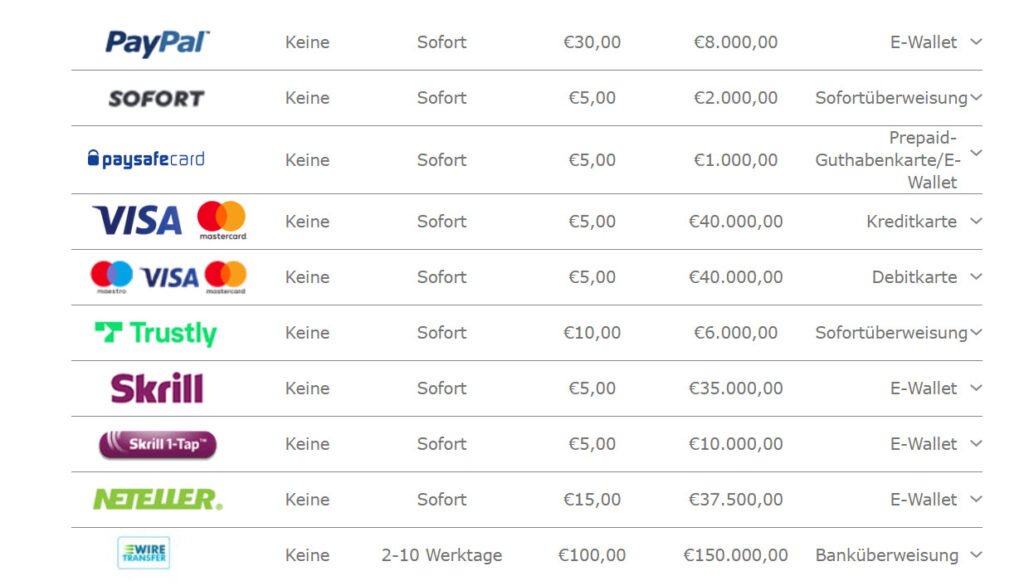Click the €150.000,00 maximum for Wire Transfer

(735, 555)
